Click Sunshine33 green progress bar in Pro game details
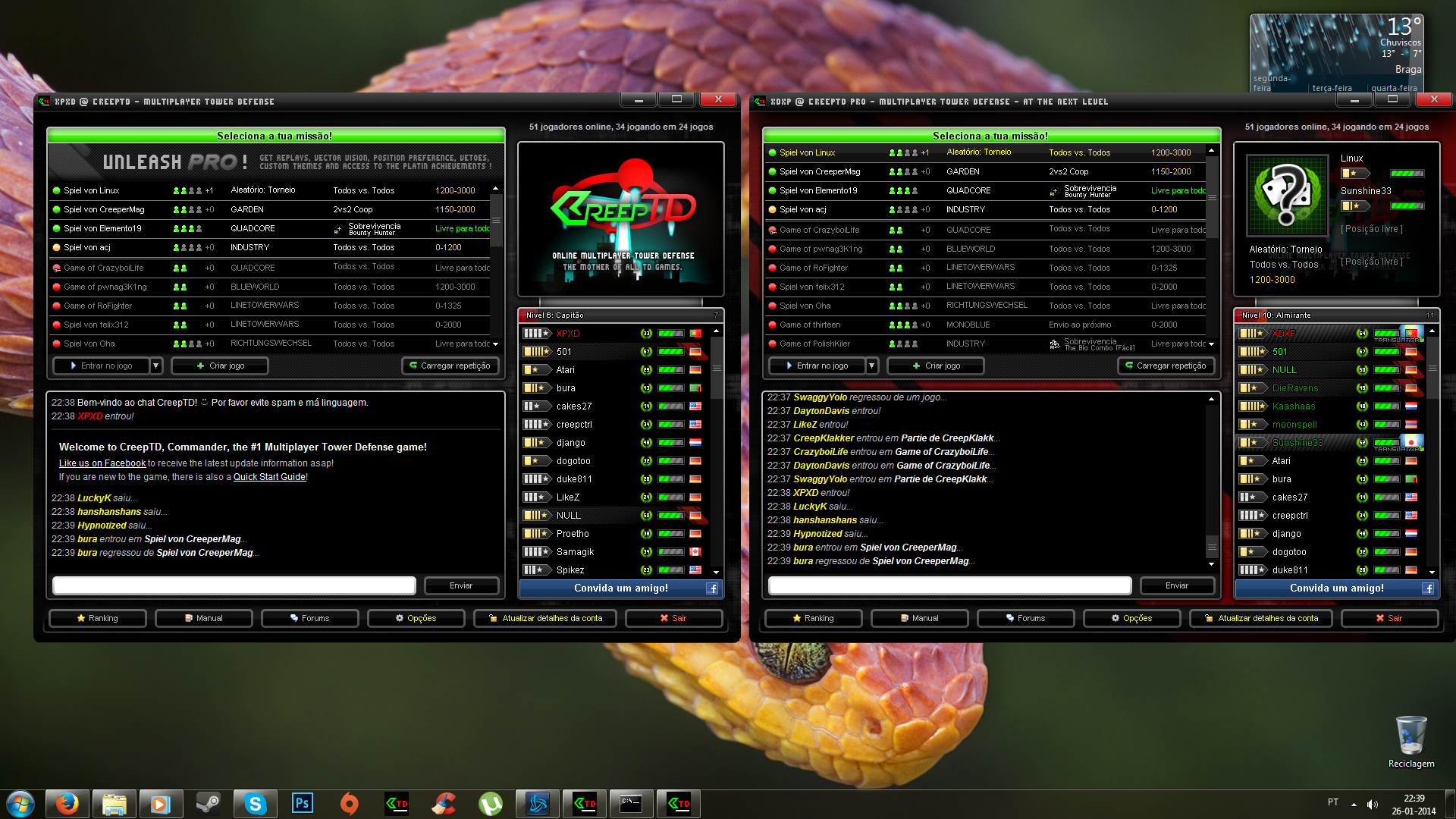This screenshot has width=1456, height=819. 1407,206
